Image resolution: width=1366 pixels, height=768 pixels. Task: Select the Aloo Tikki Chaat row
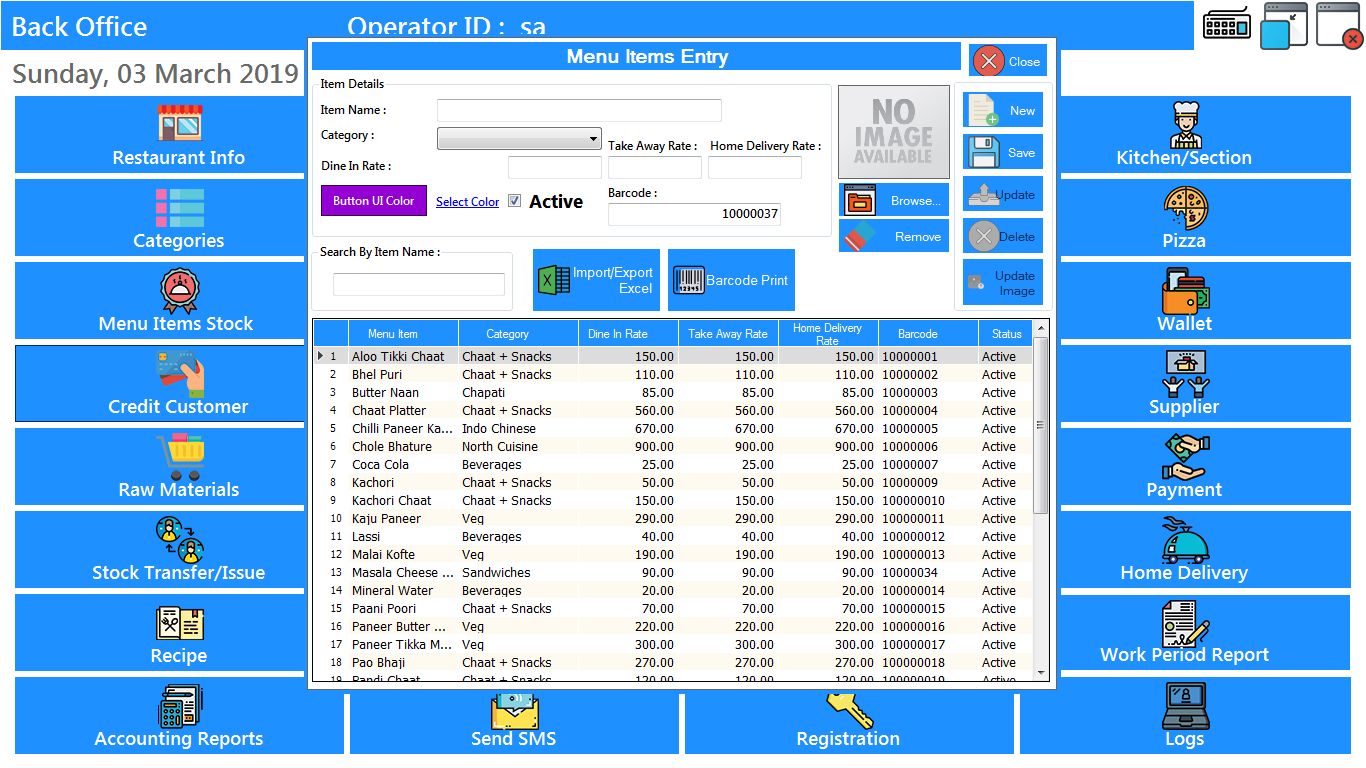point(673,356)
